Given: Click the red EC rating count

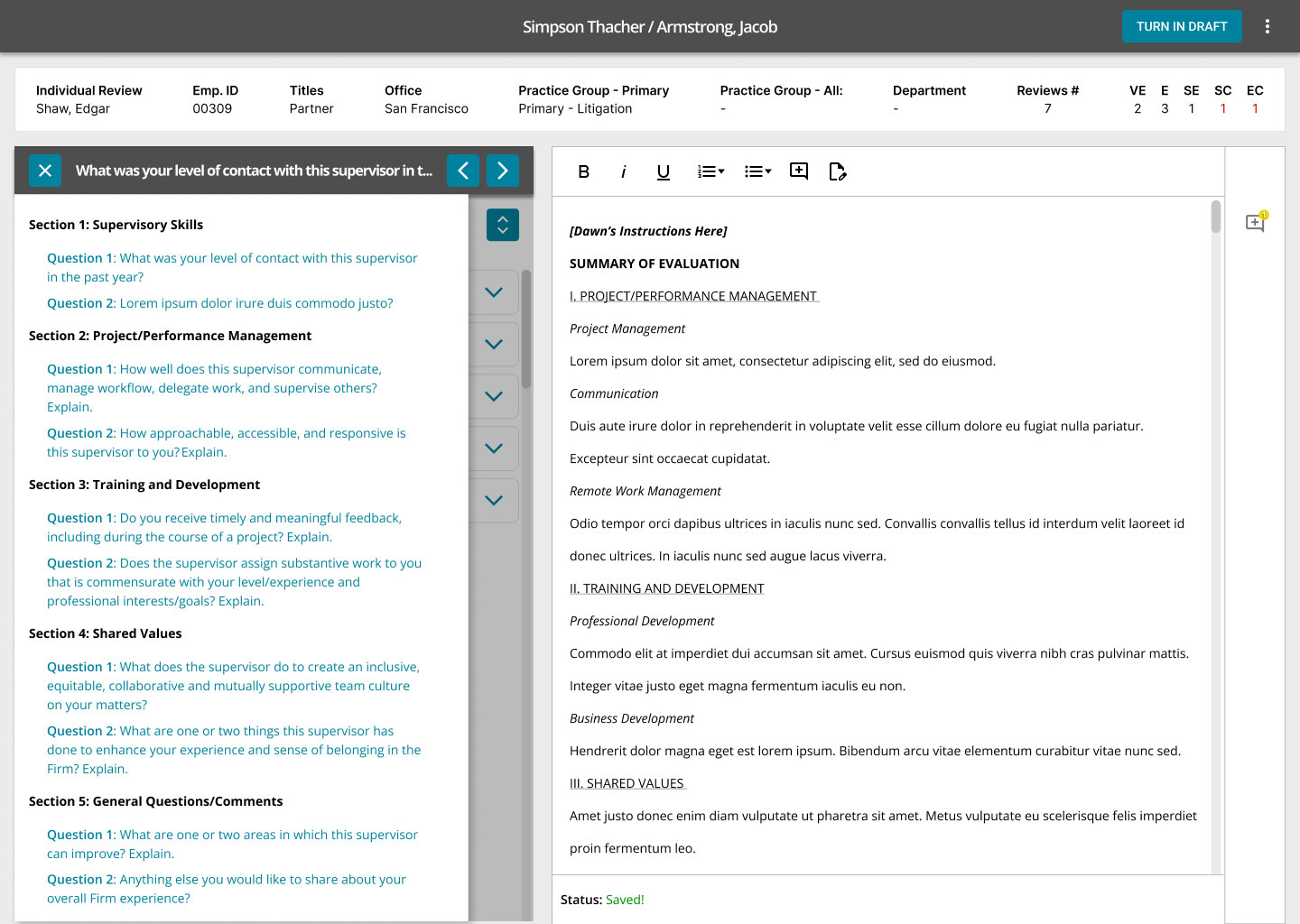Looking at the screenshot, I should (x=1255, y=108).
